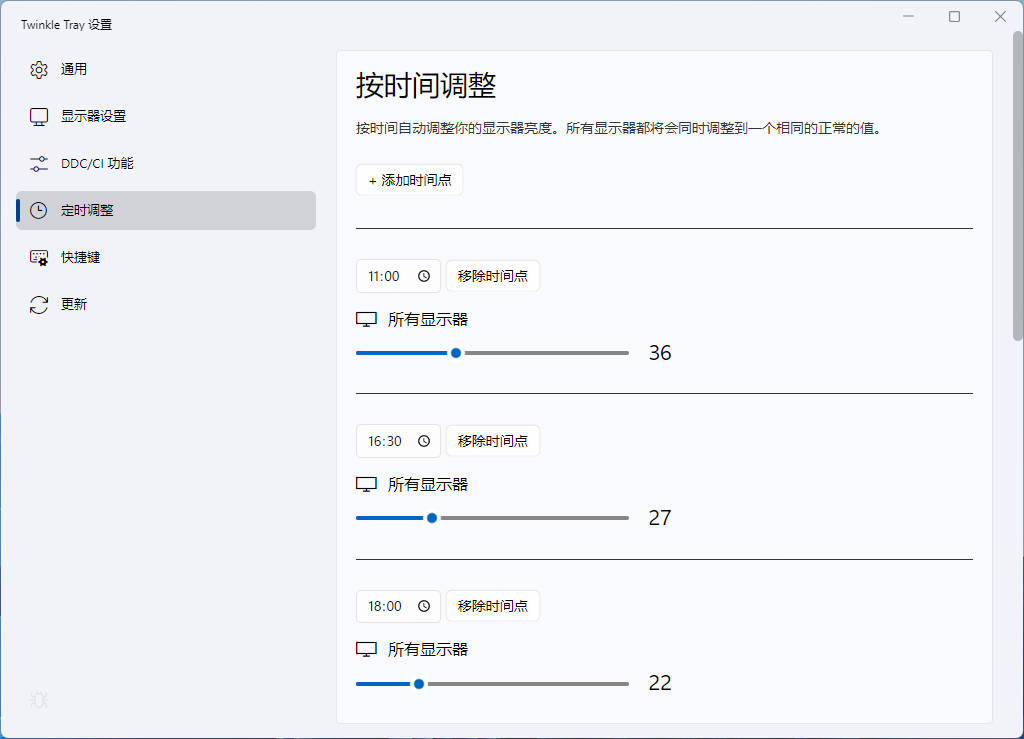Click the sliders icon for DDC/CI 功能
1024x739 pixels.
[x=39, y=164]
